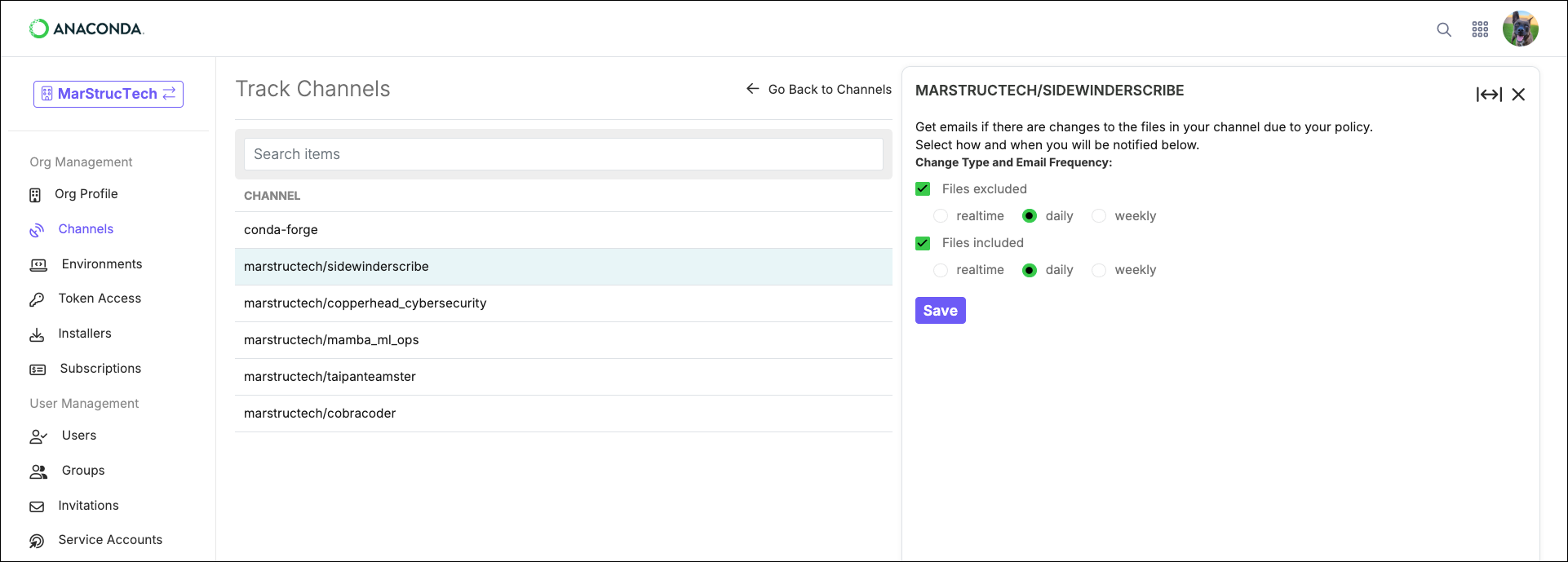Select the conda-forge channel row
The width and height of the screenshot is (1568, 562).
pyautogui.click(x=564, y=230)
